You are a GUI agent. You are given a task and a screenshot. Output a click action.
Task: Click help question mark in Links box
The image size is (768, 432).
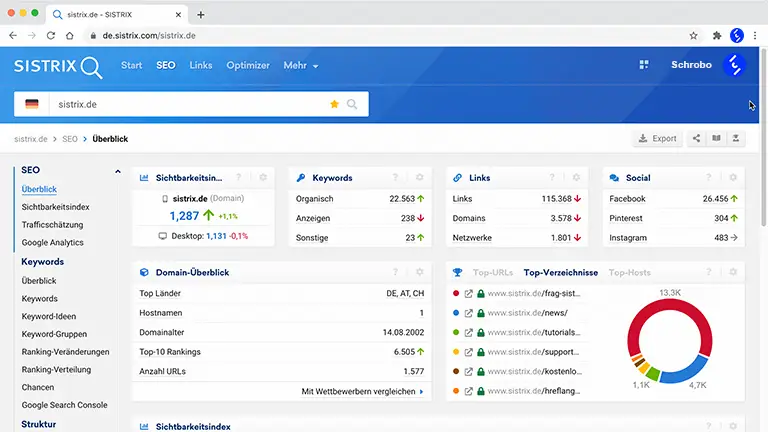pos(552,177)
